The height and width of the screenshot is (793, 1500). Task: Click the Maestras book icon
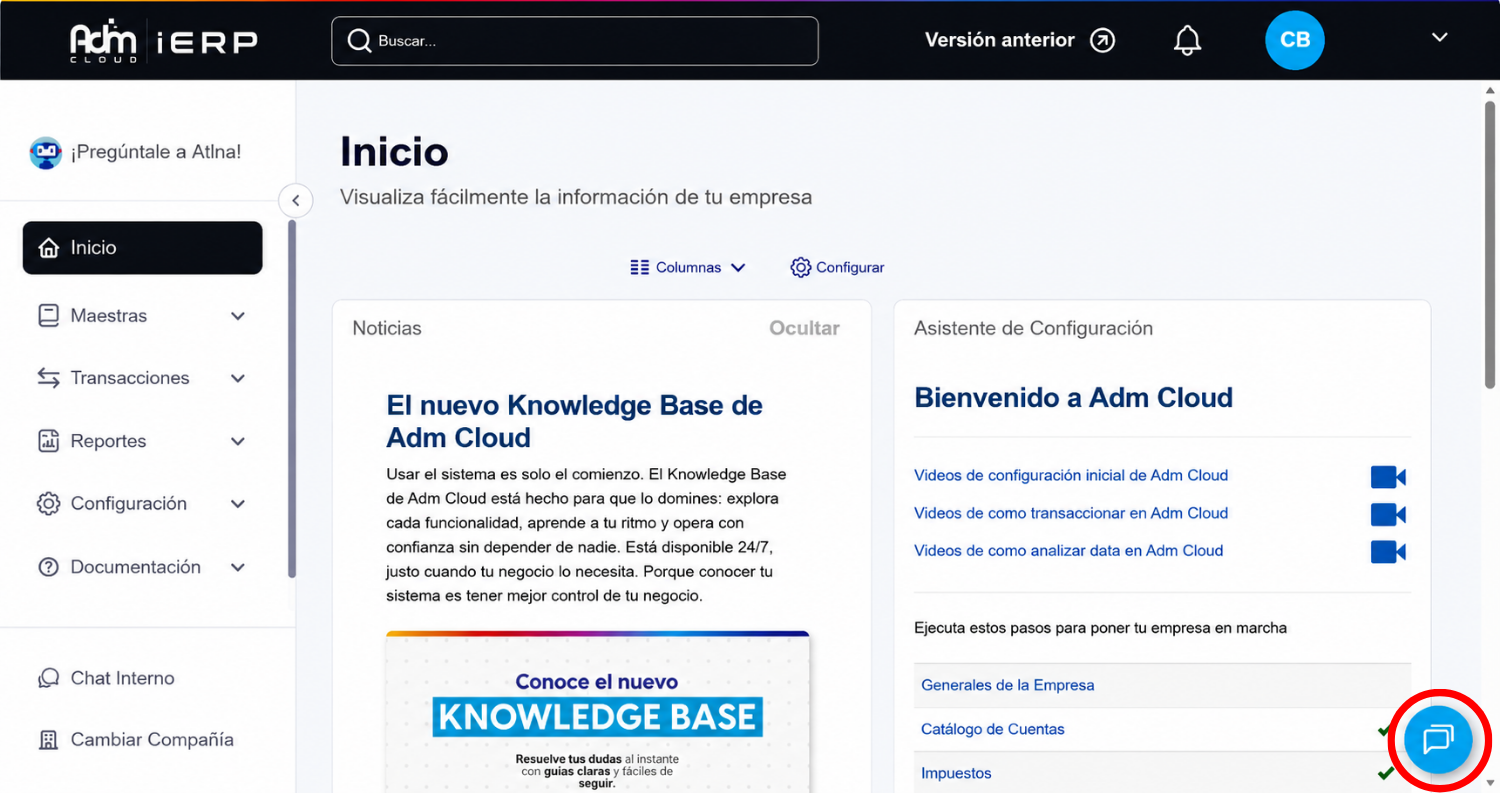tap(48, 316)
